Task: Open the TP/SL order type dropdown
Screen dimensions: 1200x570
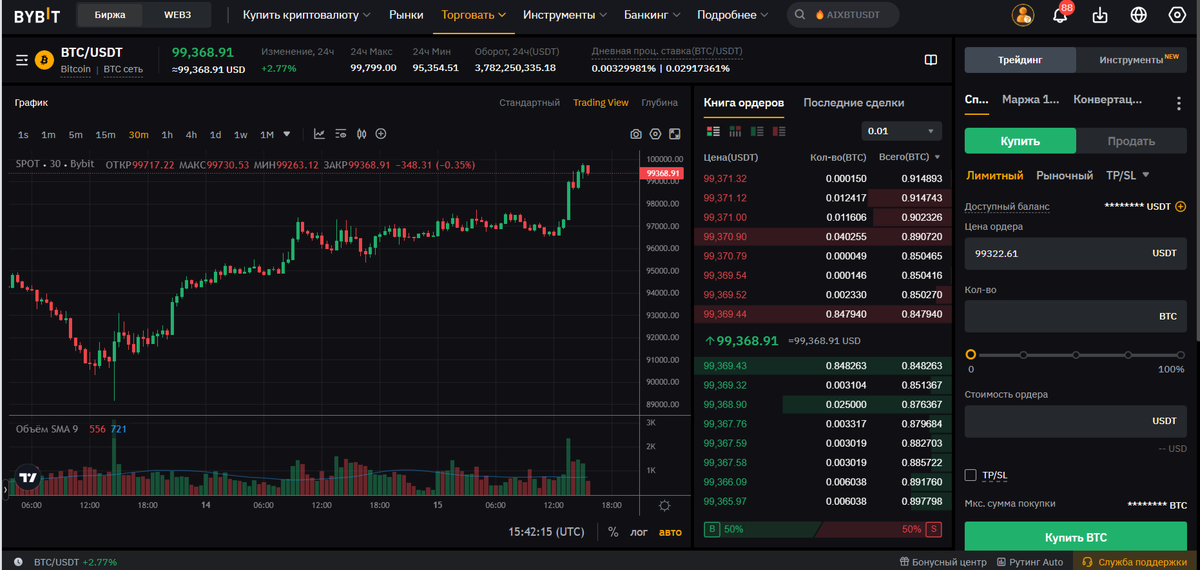Action: pos(1127,175)
